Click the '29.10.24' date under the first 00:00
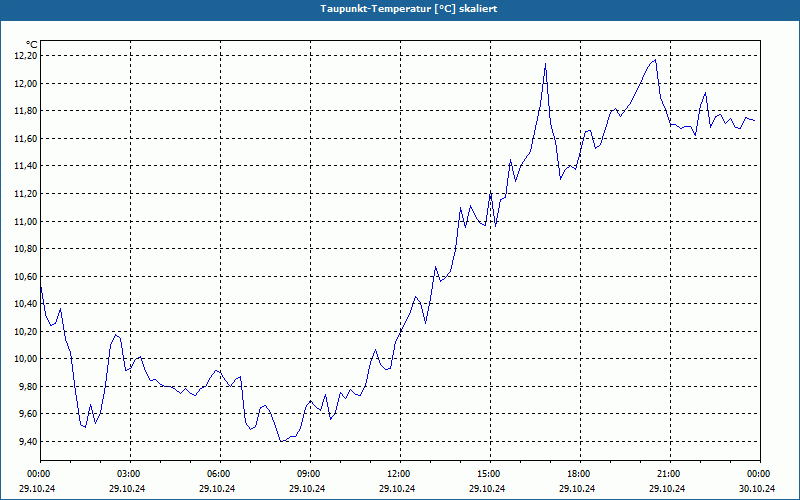 click(x=37, y=488)
